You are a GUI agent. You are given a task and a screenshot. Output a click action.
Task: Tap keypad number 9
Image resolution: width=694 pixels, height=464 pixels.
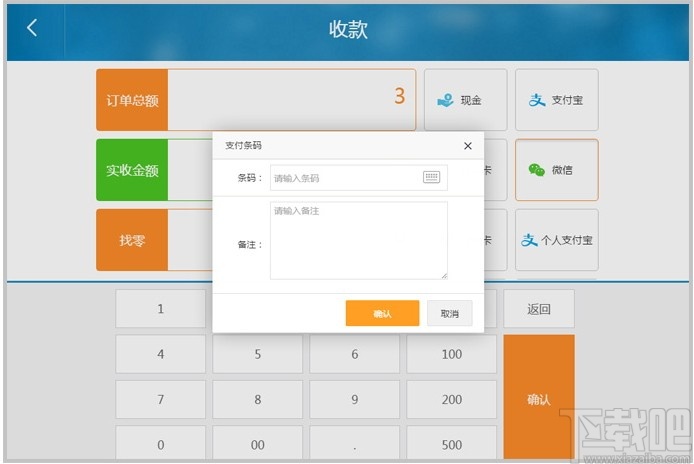(x=355, y=399)
